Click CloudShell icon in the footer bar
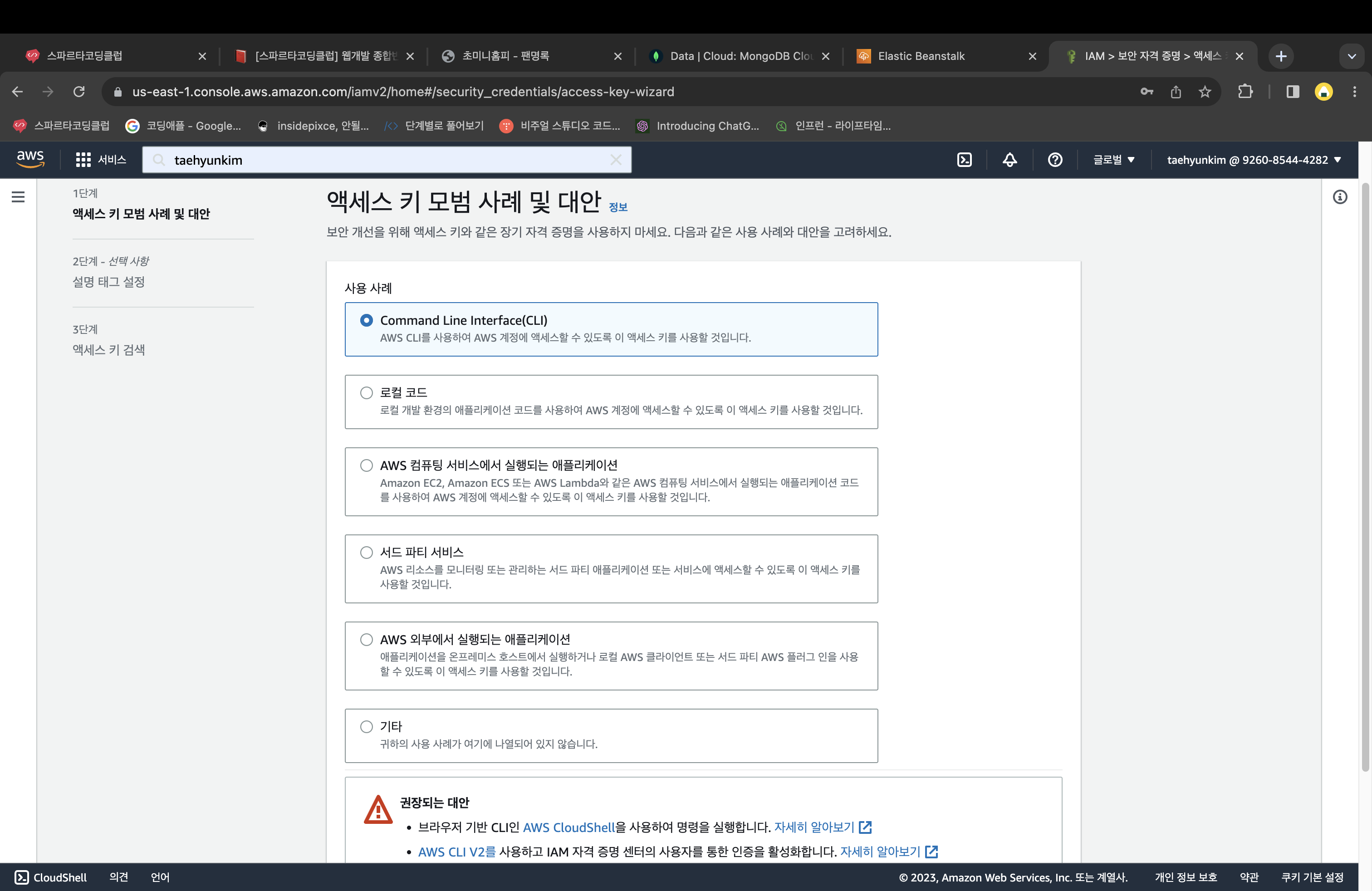The height and width of the screenshot is (891, 1372). pyautogui.click(x=21, y=877)
